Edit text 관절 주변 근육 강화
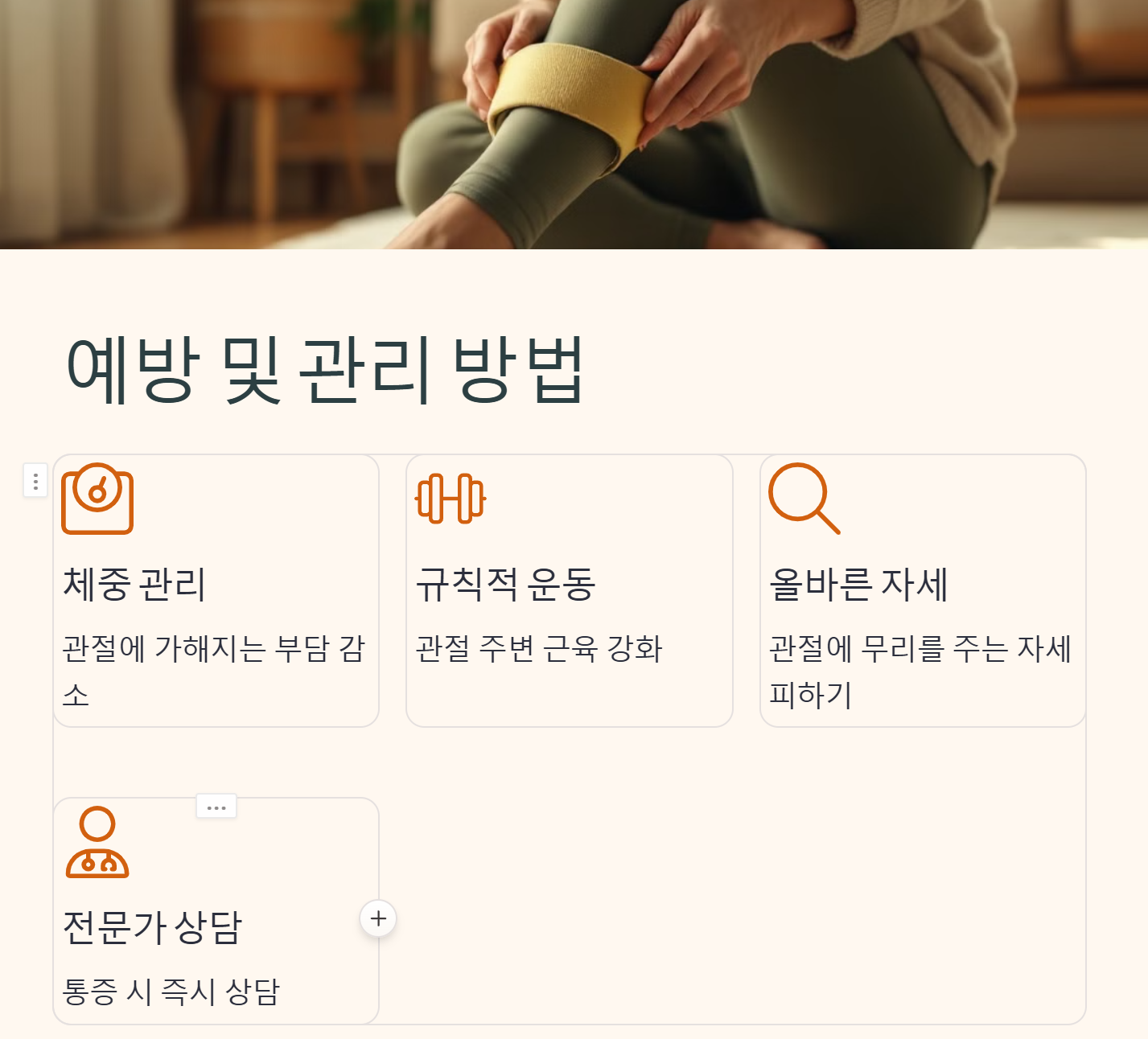Viewport: 1148px width, 1039px height. pos(539,649)
